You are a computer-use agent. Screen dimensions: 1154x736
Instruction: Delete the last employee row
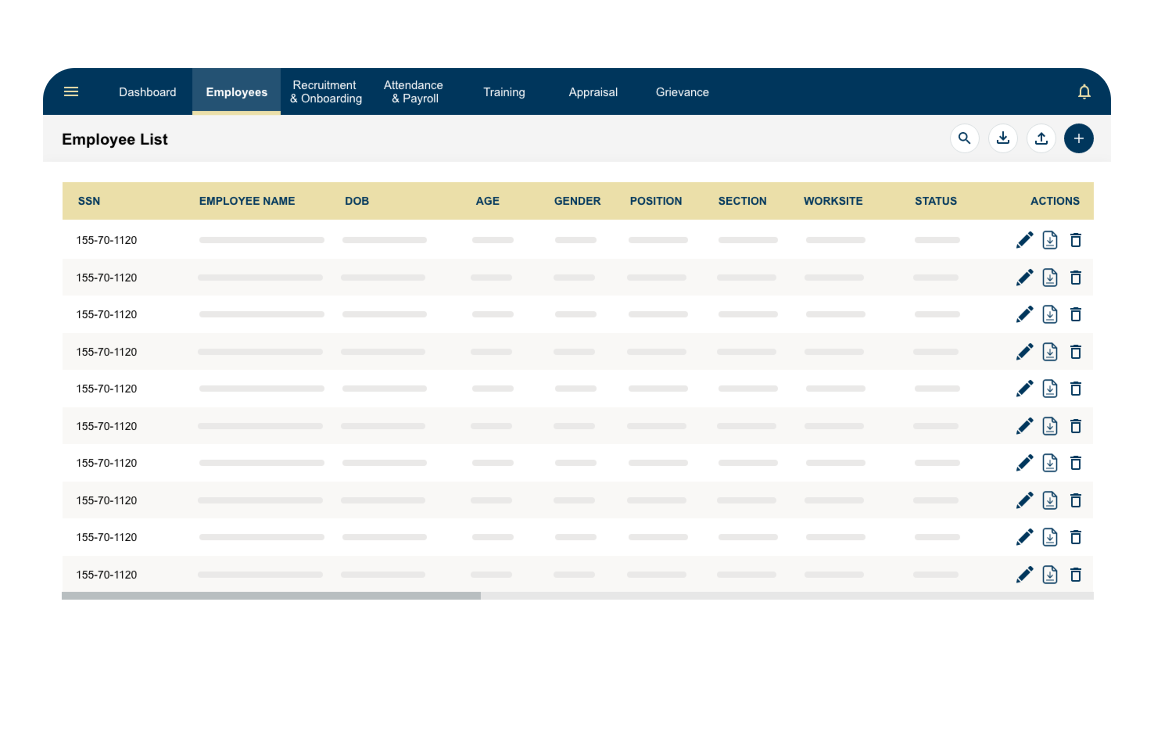coord(1076,574)
